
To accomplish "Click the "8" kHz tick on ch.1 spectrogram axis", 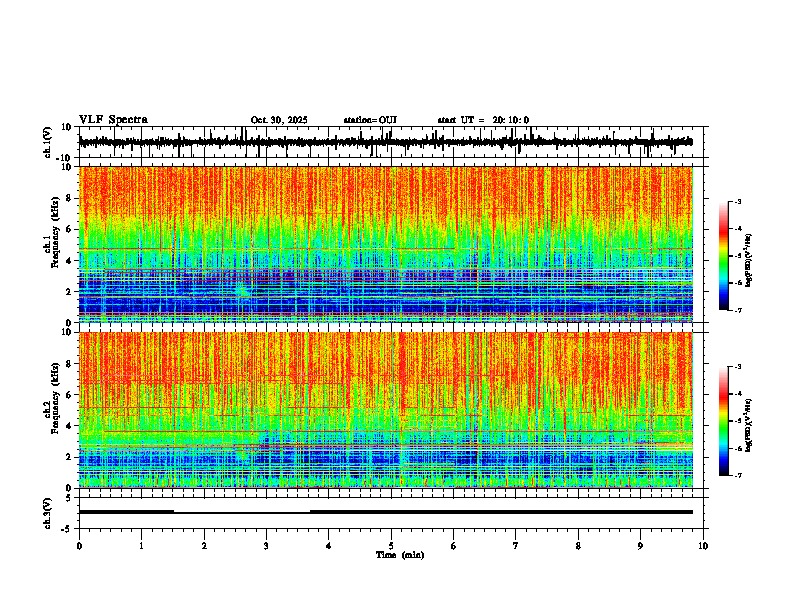I will click(70, 198).
